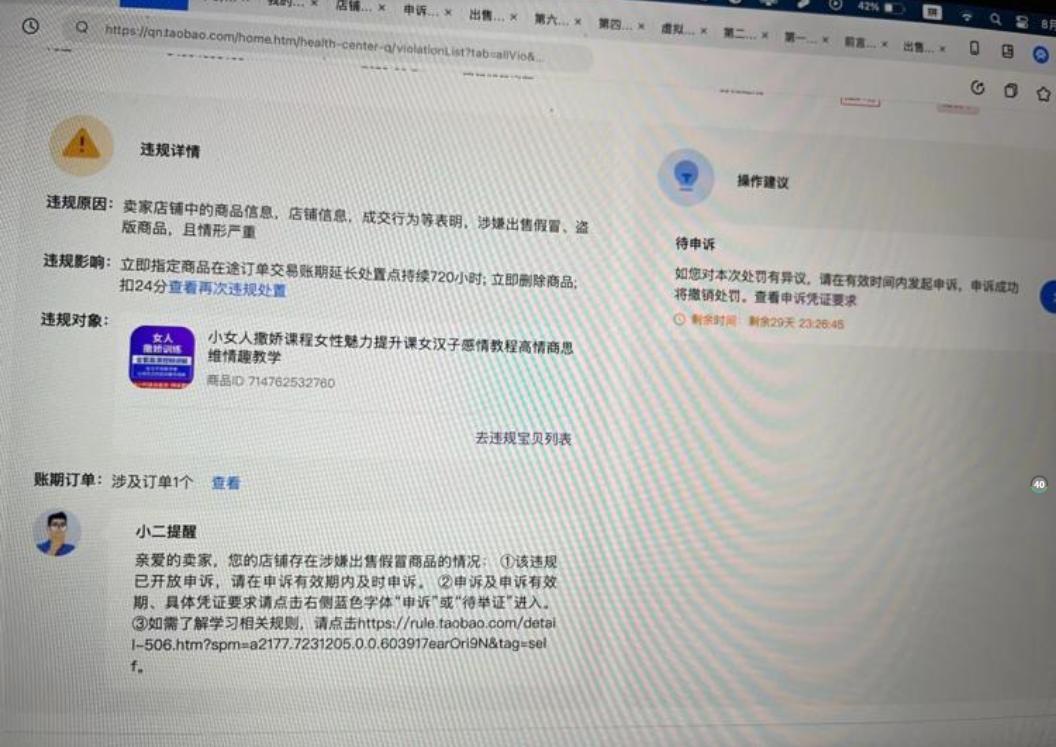Viewport: 1056px width, 747px height.
Task: Switch to the 店铺 browser tab
Action: click(x=354, y=6)
